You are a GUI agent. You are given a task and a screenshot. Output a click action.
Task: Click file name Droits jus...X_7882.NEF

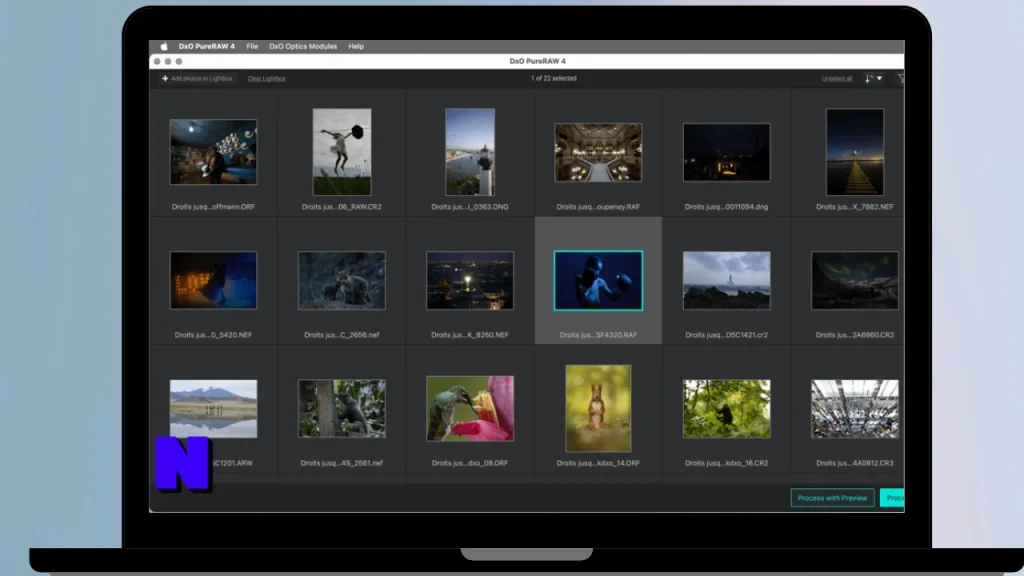(x=854, y=206)
